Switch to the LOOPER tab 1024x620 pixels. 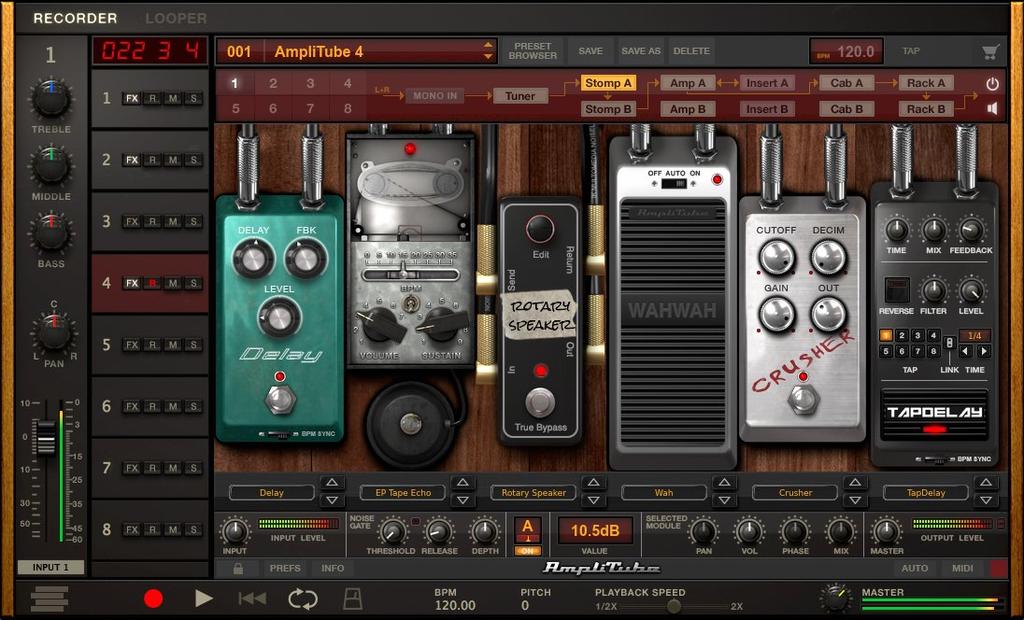176,18
